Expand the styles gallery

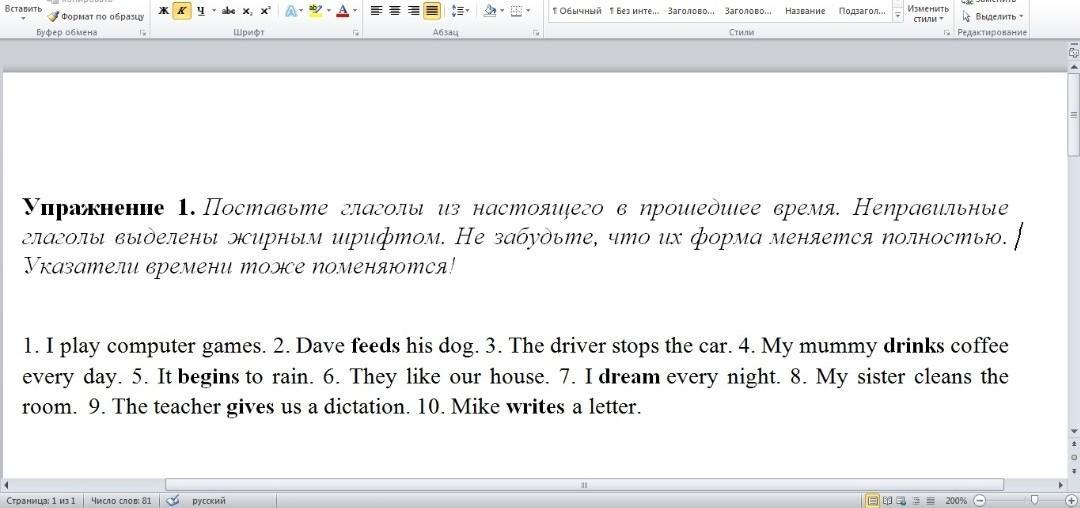pos(897,16)
